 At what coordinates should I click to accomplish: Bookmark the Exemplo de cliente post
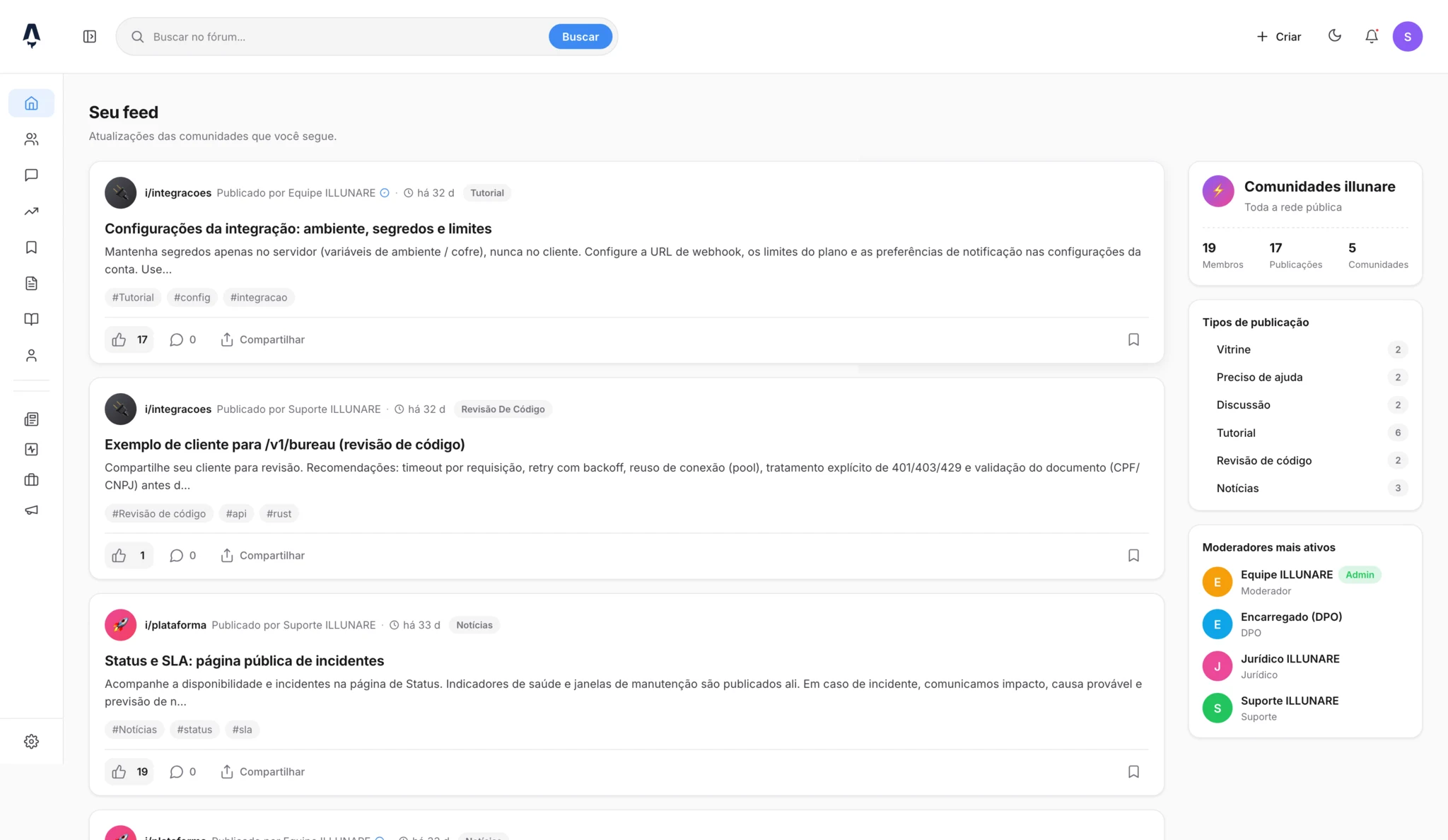click(x=1133, y=556)
